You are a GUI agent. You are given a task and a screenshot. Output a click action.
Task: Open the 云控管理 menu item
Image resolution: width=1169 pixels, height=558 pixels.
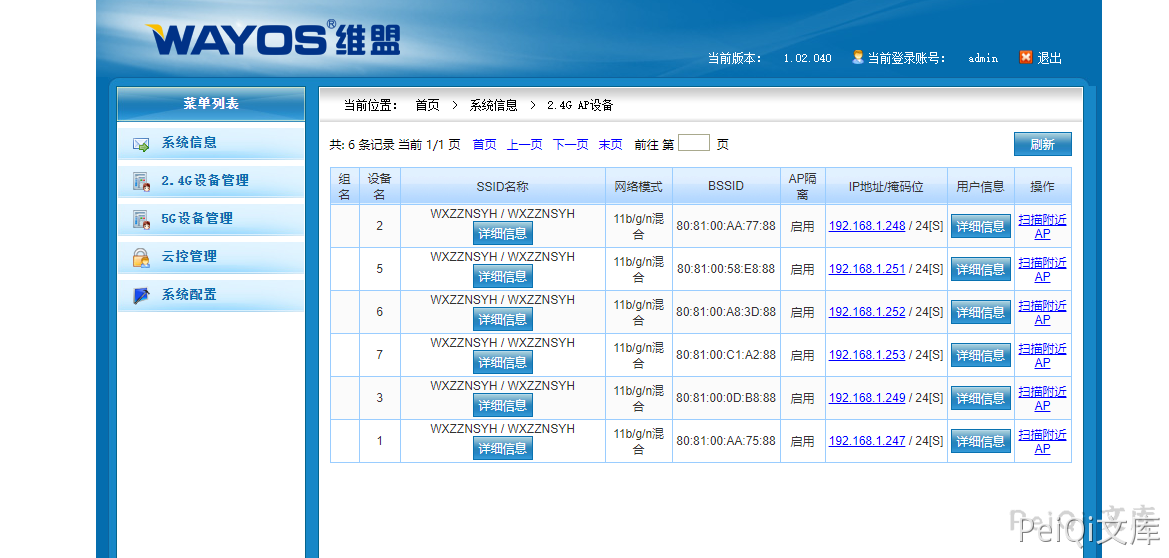(x=189, y=257)
